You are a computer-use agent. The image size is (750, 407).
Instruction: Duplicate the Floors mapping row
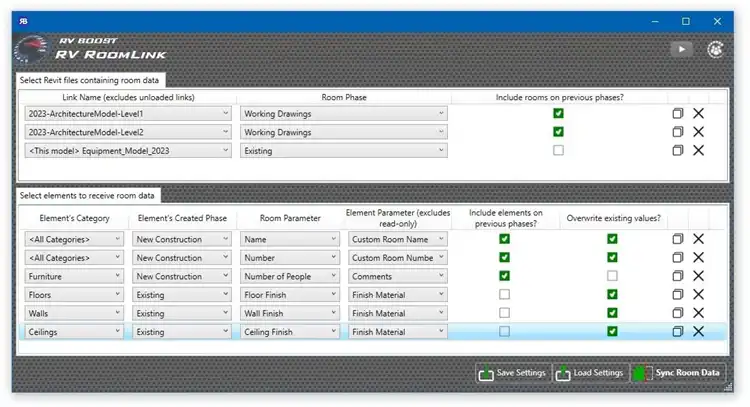(677, 294)
